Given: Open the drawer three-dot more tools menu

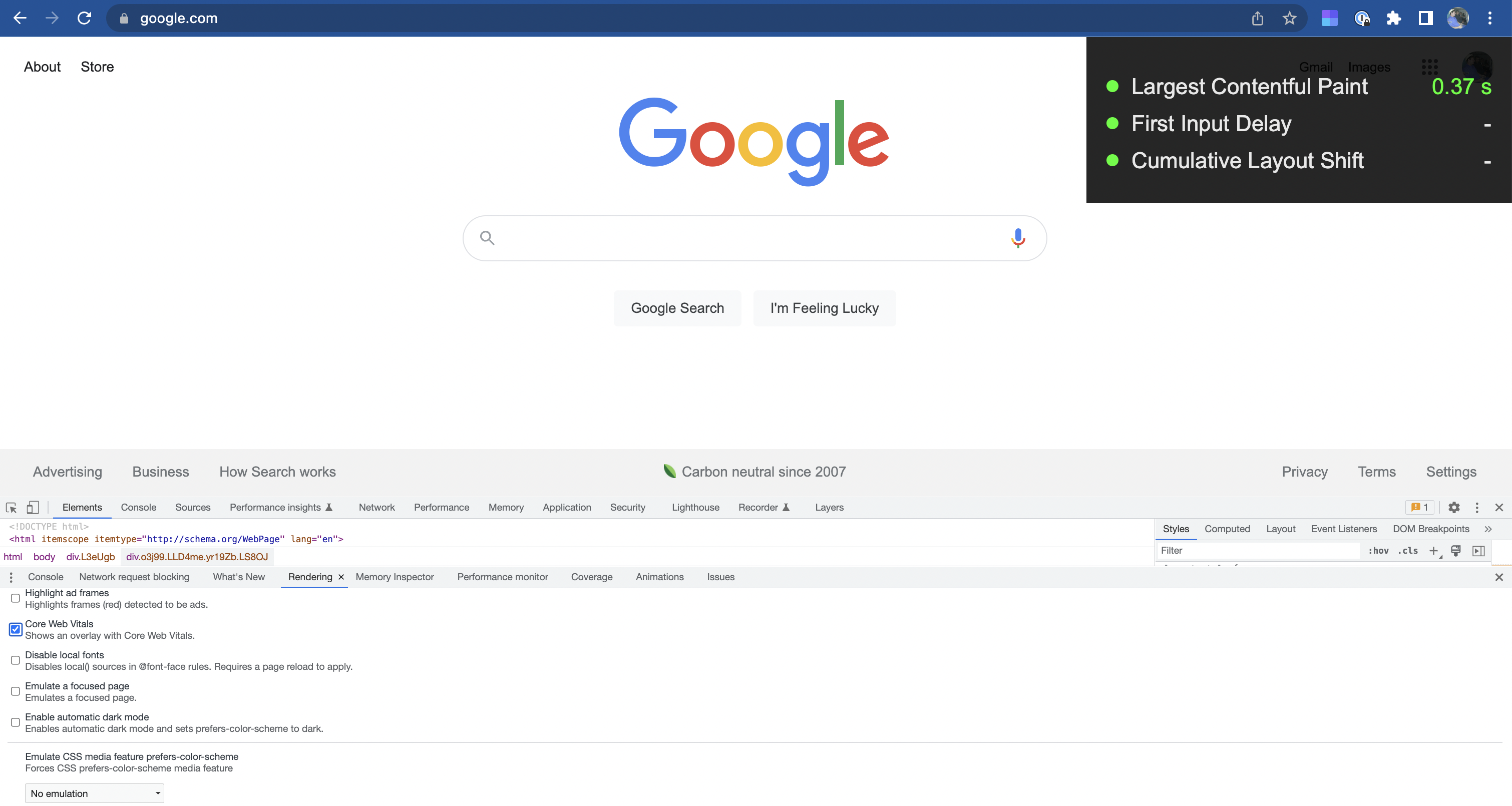Looking at the screenshot, I should pyautogui.click(x=11, y=577).
